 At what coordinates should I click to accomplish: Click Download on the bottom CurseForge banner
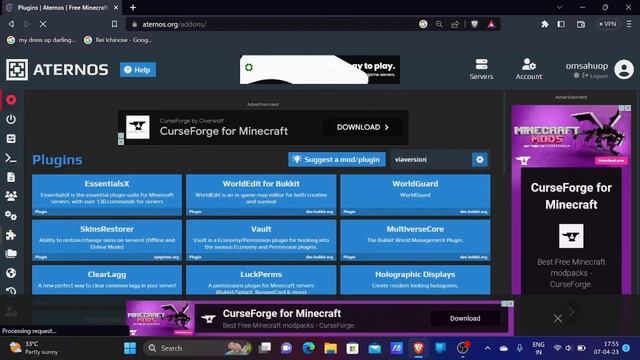click(465, 318)
